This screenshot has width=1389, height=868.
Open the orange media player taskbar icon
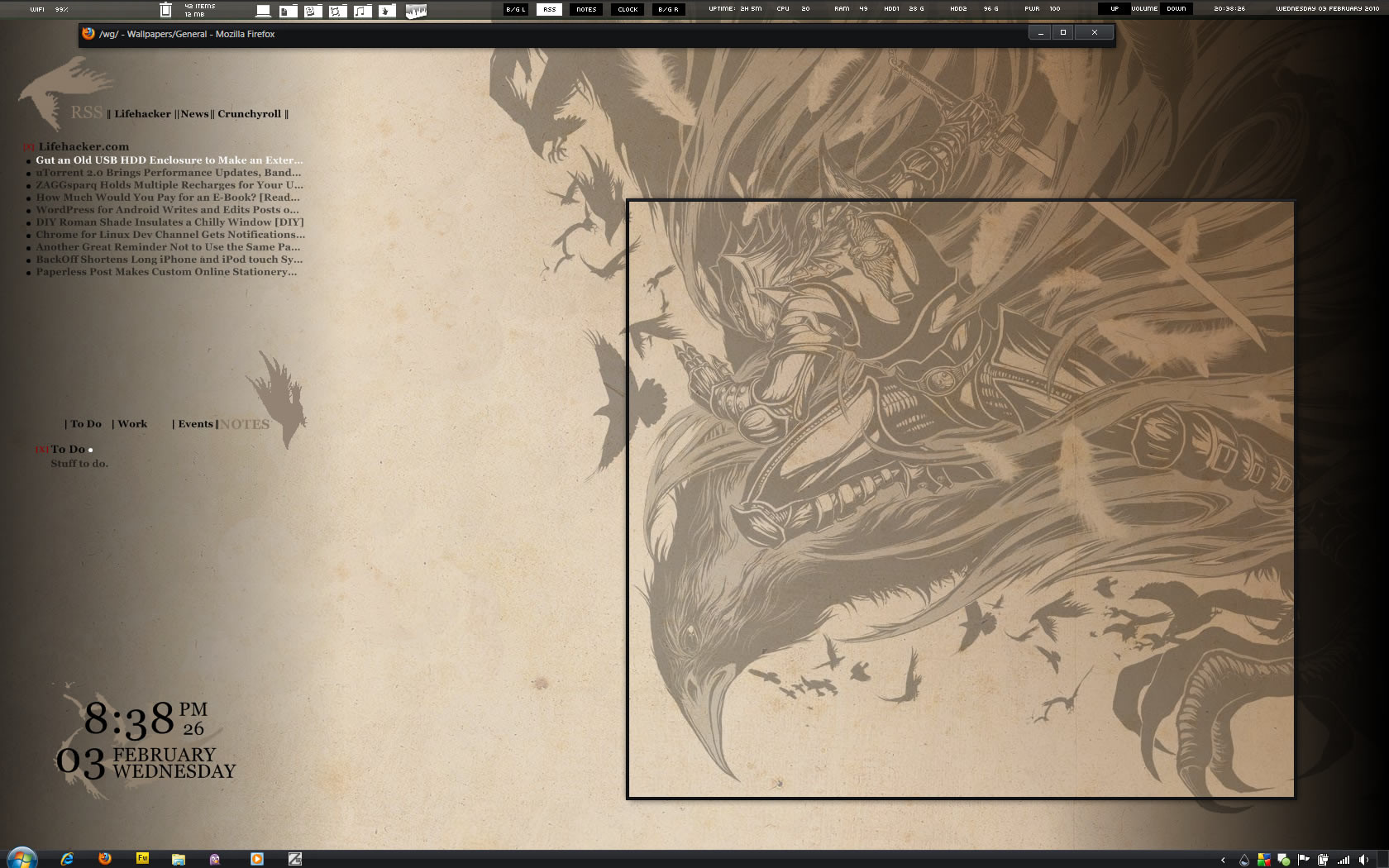tap(256, 859)
